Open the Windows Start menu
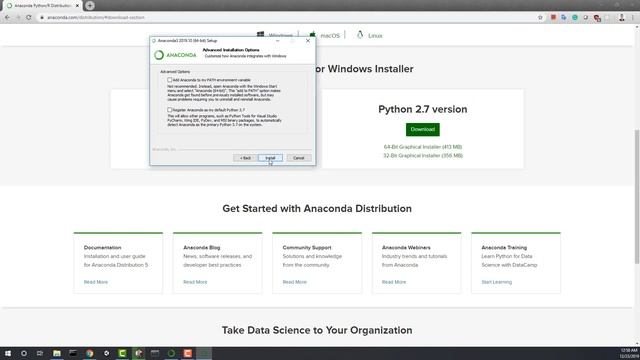Image resolution: width=640 pixels, height=360 pixels. point(8,353)
